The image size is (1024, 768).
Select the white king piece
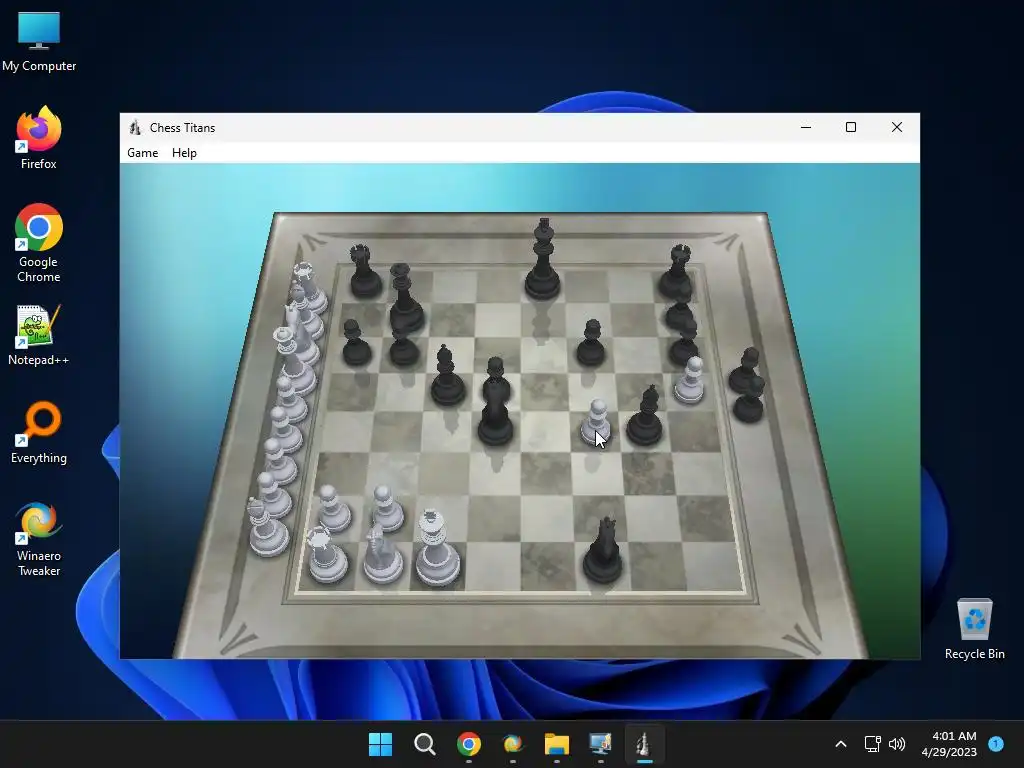tap(437, 548)
